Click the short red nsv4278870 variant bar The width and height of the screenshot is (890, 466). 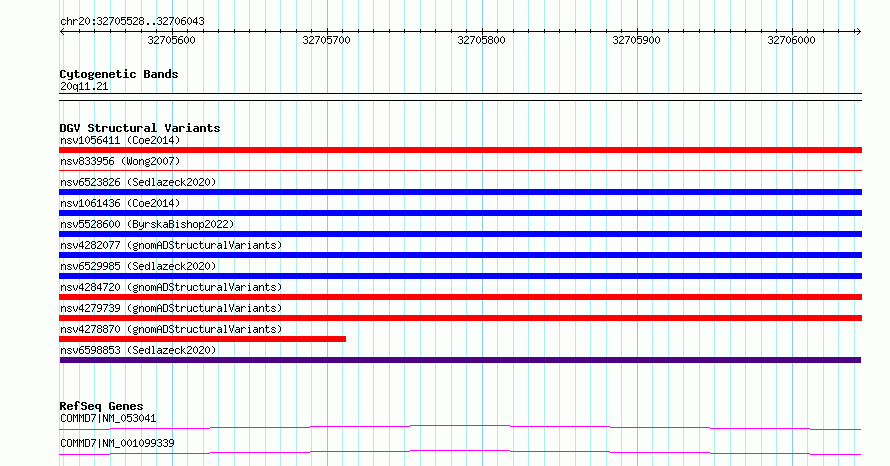tap(203, 339)
